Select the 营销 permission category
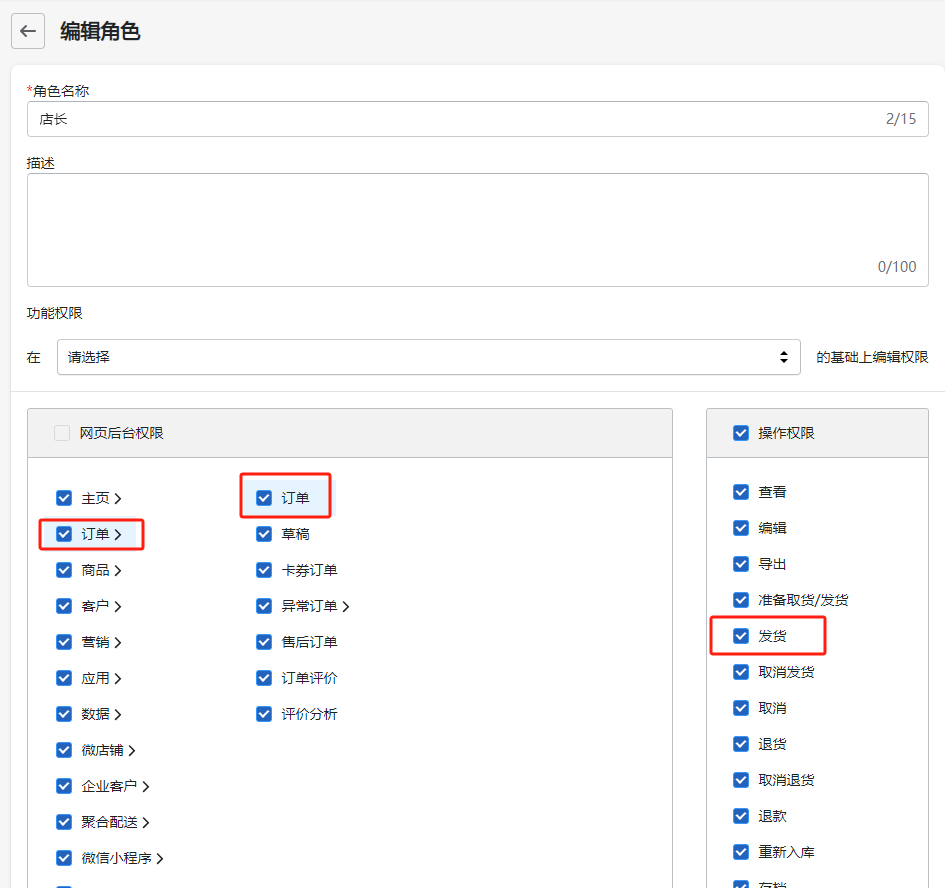Viewport: 945px width, 888px height. 96,642
